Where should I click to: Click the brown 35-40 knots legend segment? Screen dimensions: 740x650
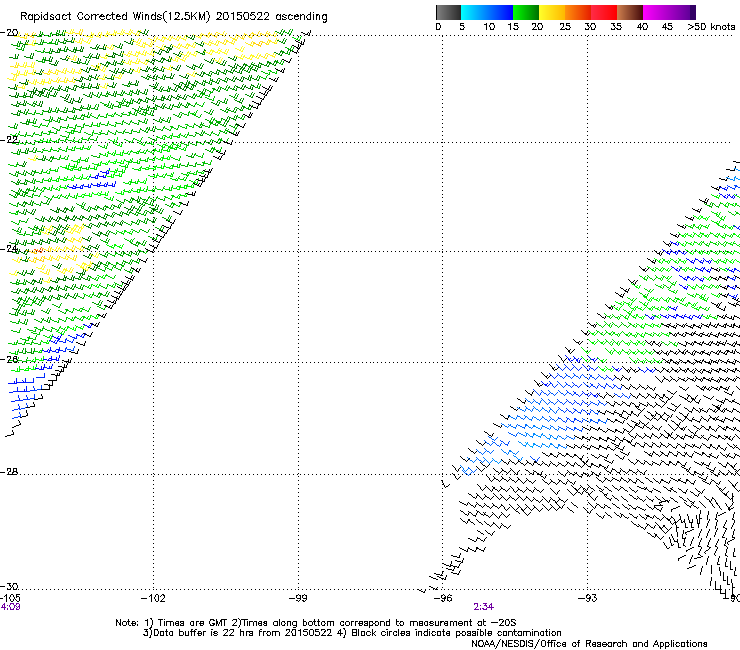click(x=630, y=12)
